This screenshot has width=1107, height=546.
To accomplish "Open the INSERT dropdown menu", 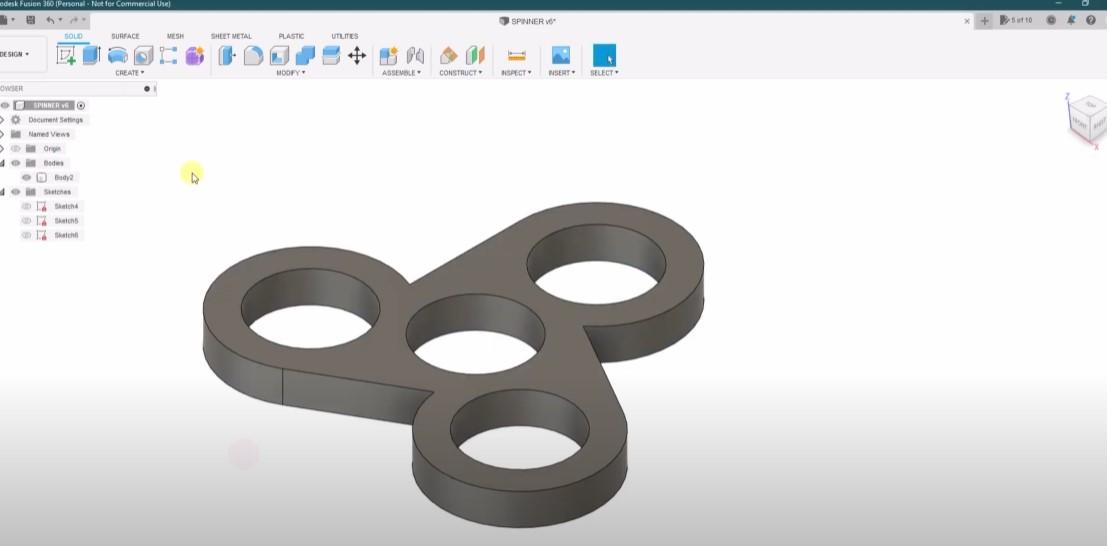I will 562,73.
